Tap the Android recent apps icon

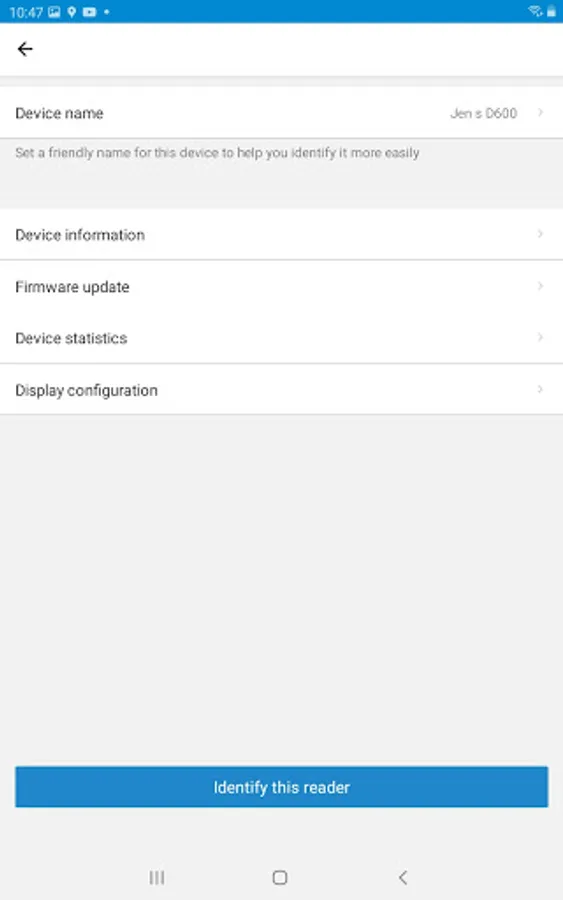(x=157, y=877)
